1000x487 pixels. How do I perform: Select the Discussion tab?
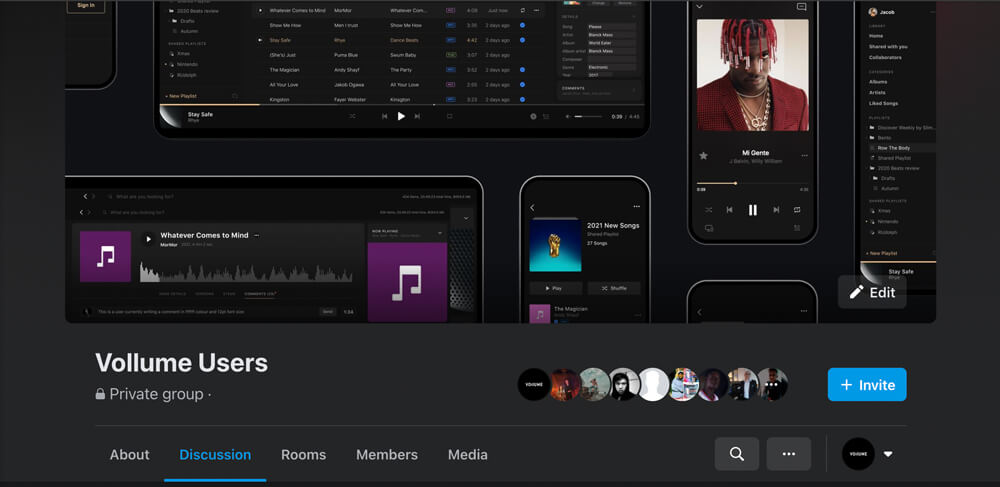click(x=215, y=454)
